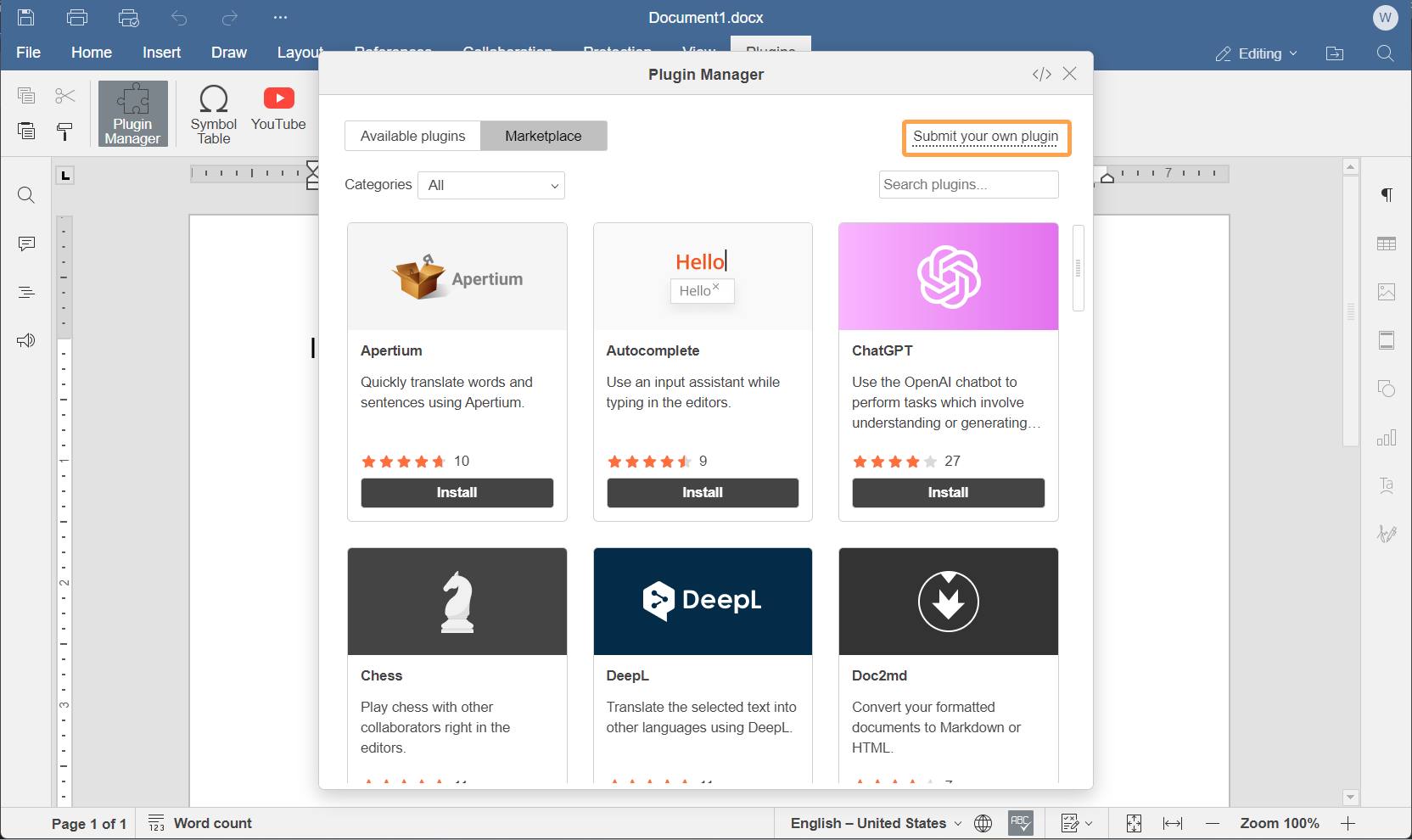Click the Word count status item
Image resolution: width=1412 pixels, height=840 pixels.
click(200, 823)
